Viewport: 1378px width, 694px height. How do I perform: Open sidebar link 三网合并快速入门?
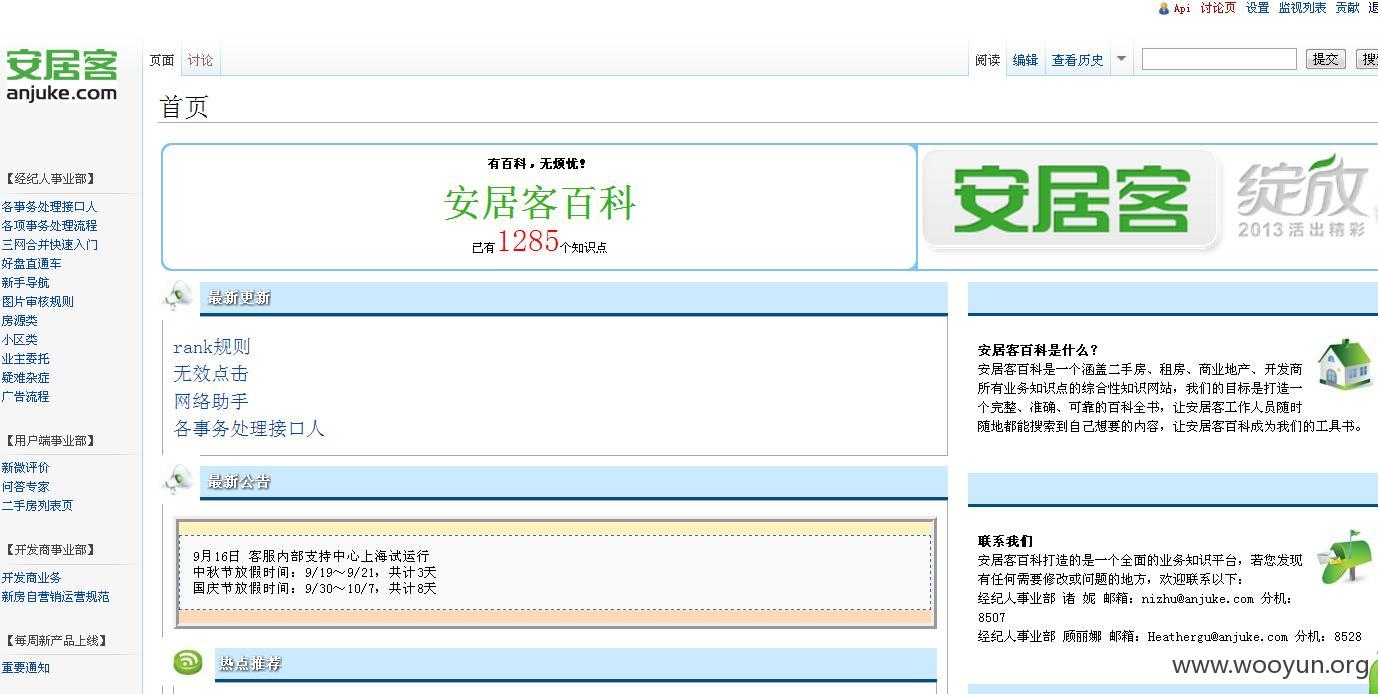49,245
